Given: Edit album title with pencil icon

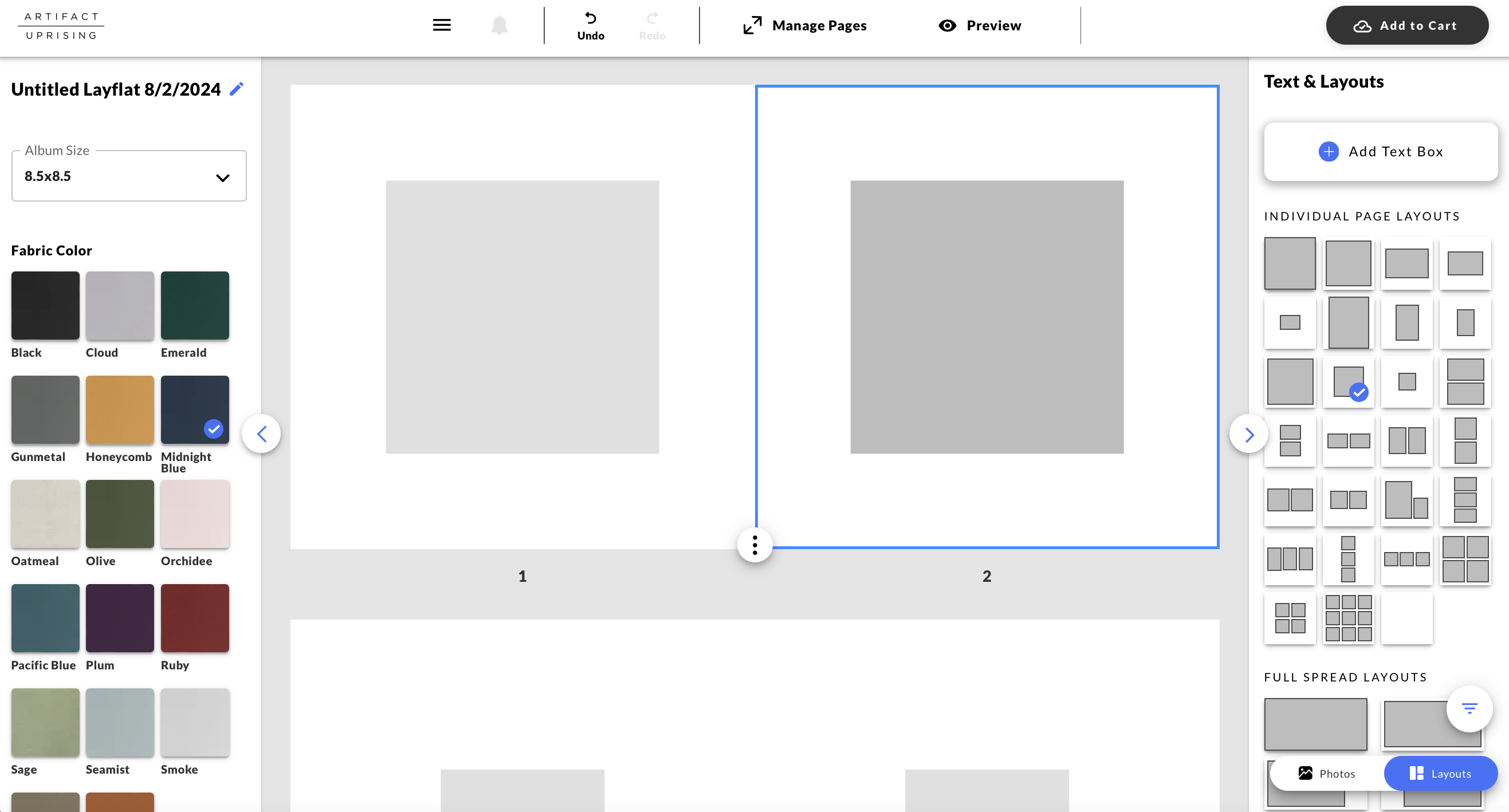Looking at the screenshot, I should point(236,89).
